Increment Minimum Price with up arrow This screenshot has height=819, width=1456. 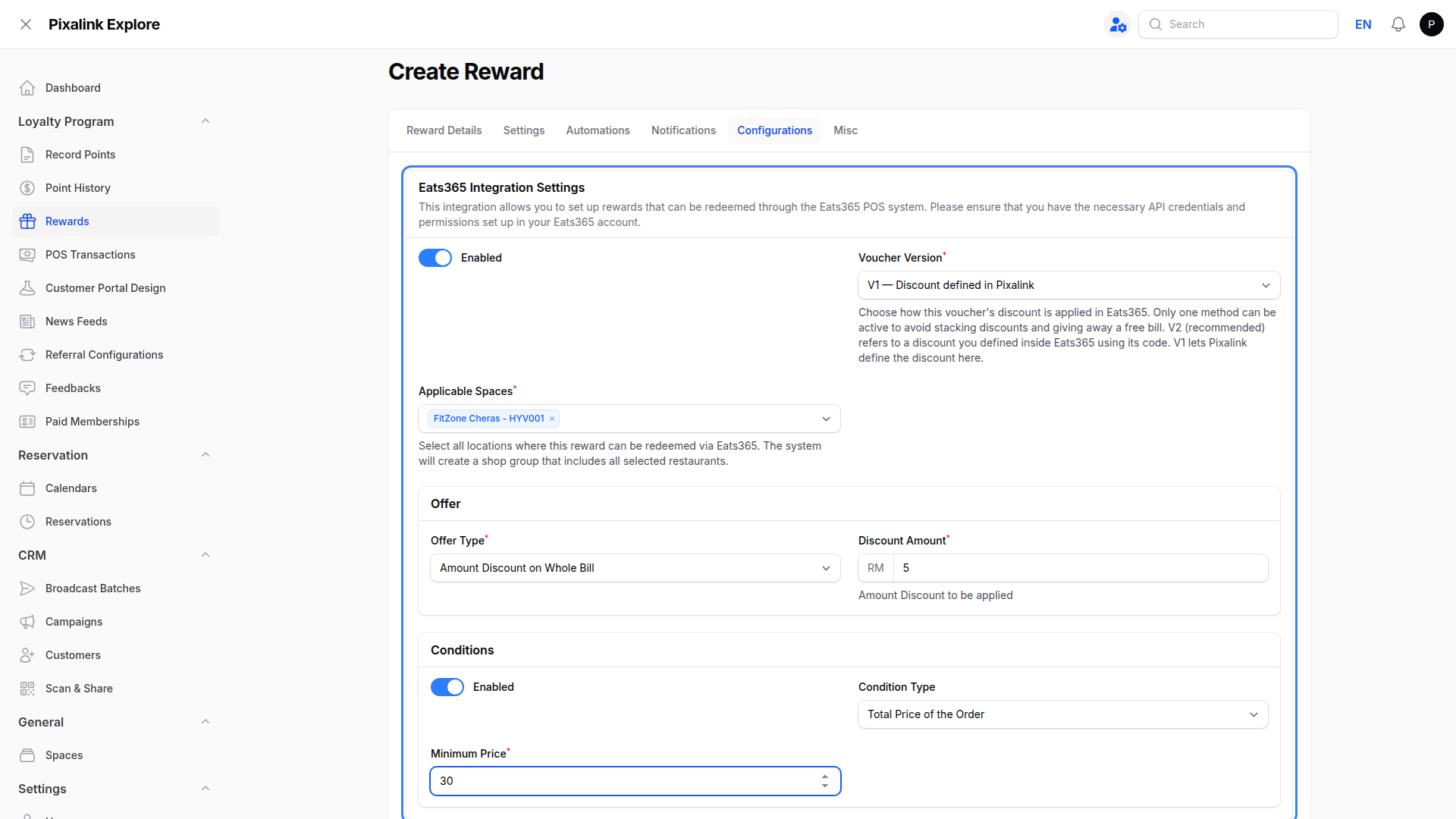click(825, 777)
